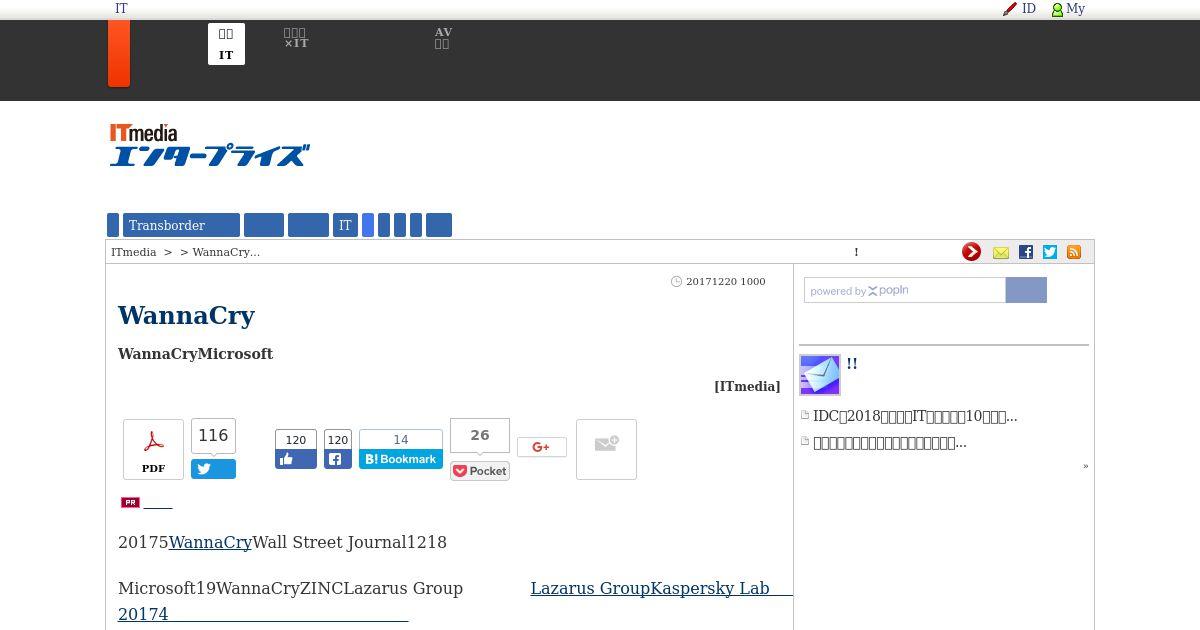Screen dimensions: 1200x630
Task: Open the IT navigation tab in blue menu
Action: point(345,225)
